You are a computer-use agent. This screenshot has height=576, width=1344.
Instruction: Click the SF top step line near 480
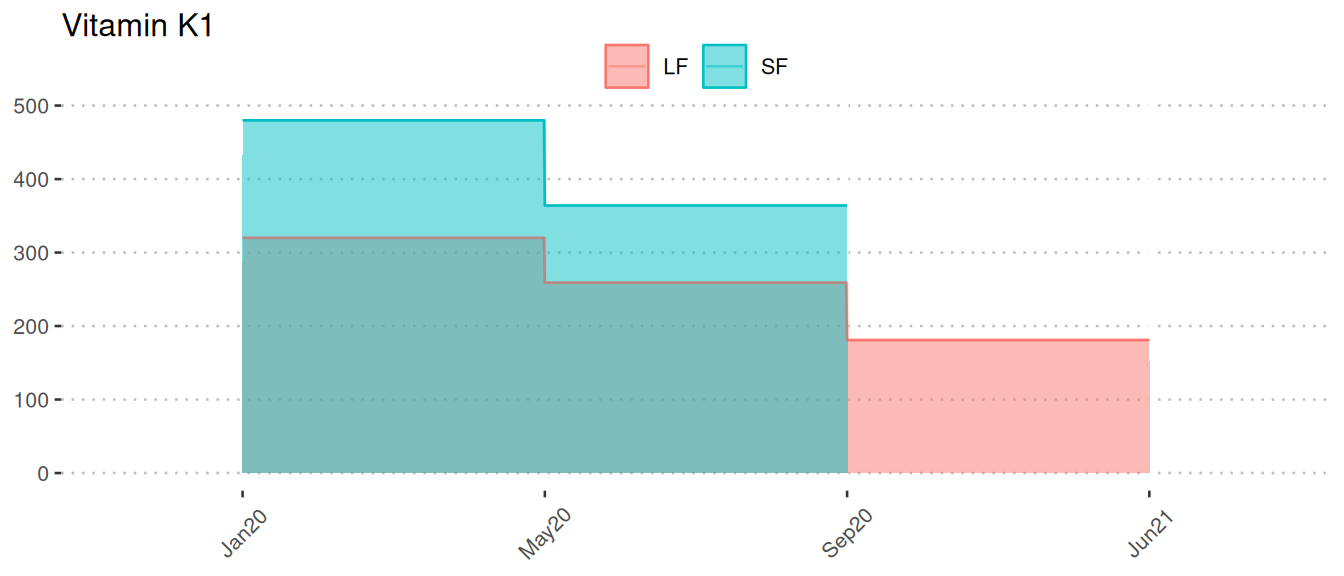pos(393,121)
